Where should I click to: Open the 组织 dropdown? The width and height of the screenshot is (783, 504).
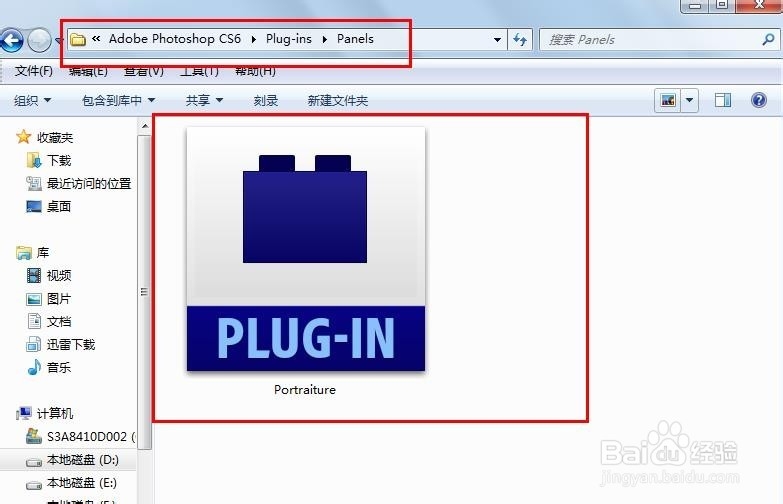[32, 100]
